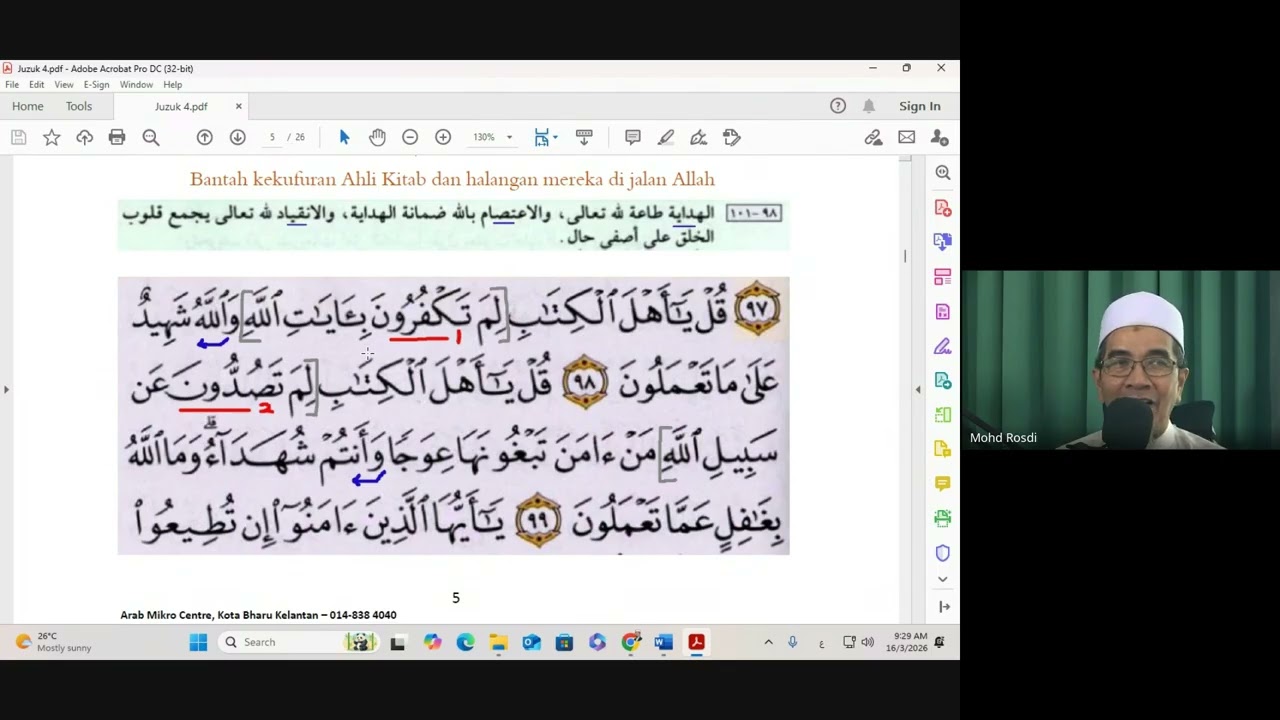Image resolution: width=1280 pixels, height=720 pixels.
Task: Click the Save file icon
Action: pos(18,138)
